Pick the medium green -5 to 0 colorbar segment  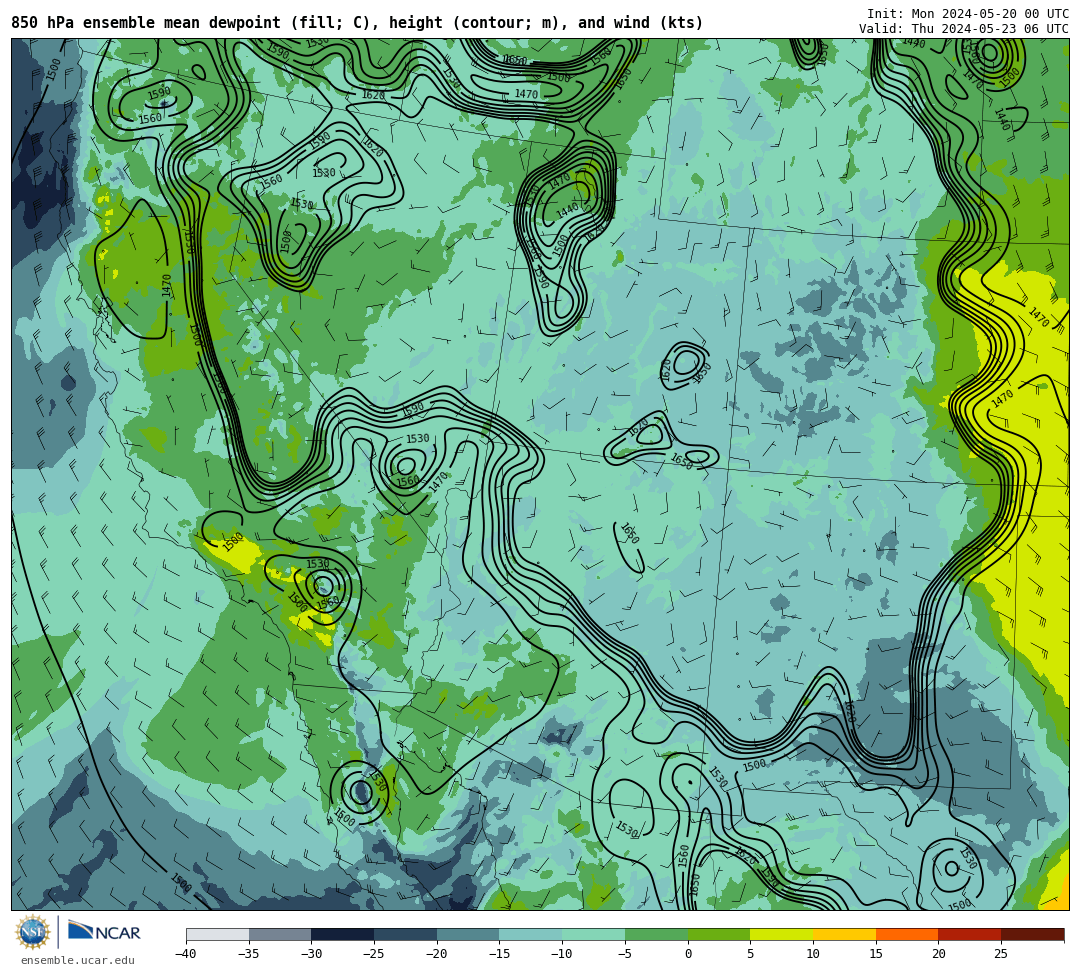656,934
